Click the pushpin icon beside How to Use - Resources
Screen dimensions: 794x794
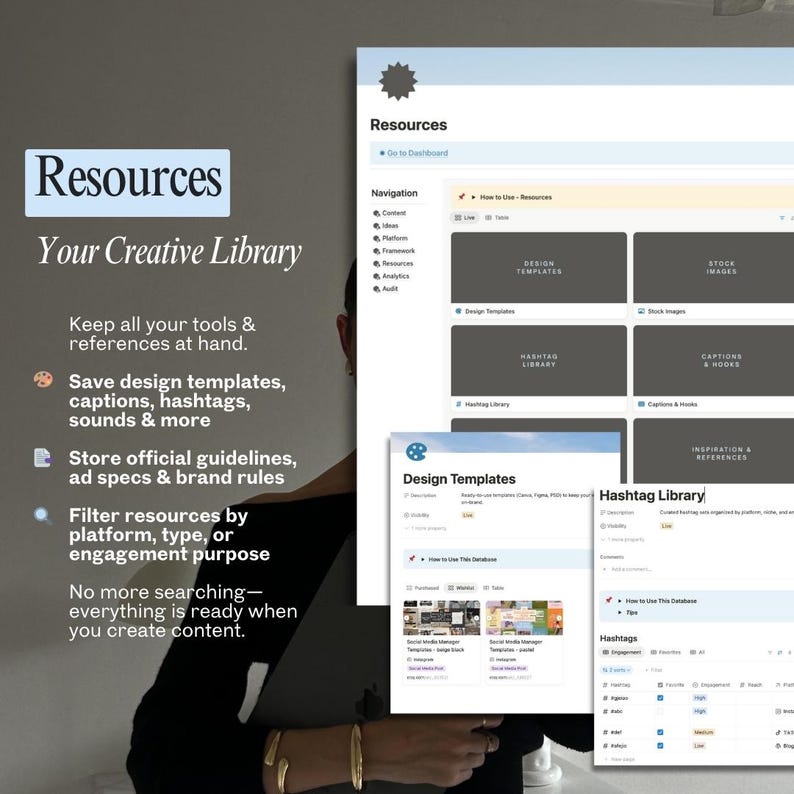click(461, 197)
